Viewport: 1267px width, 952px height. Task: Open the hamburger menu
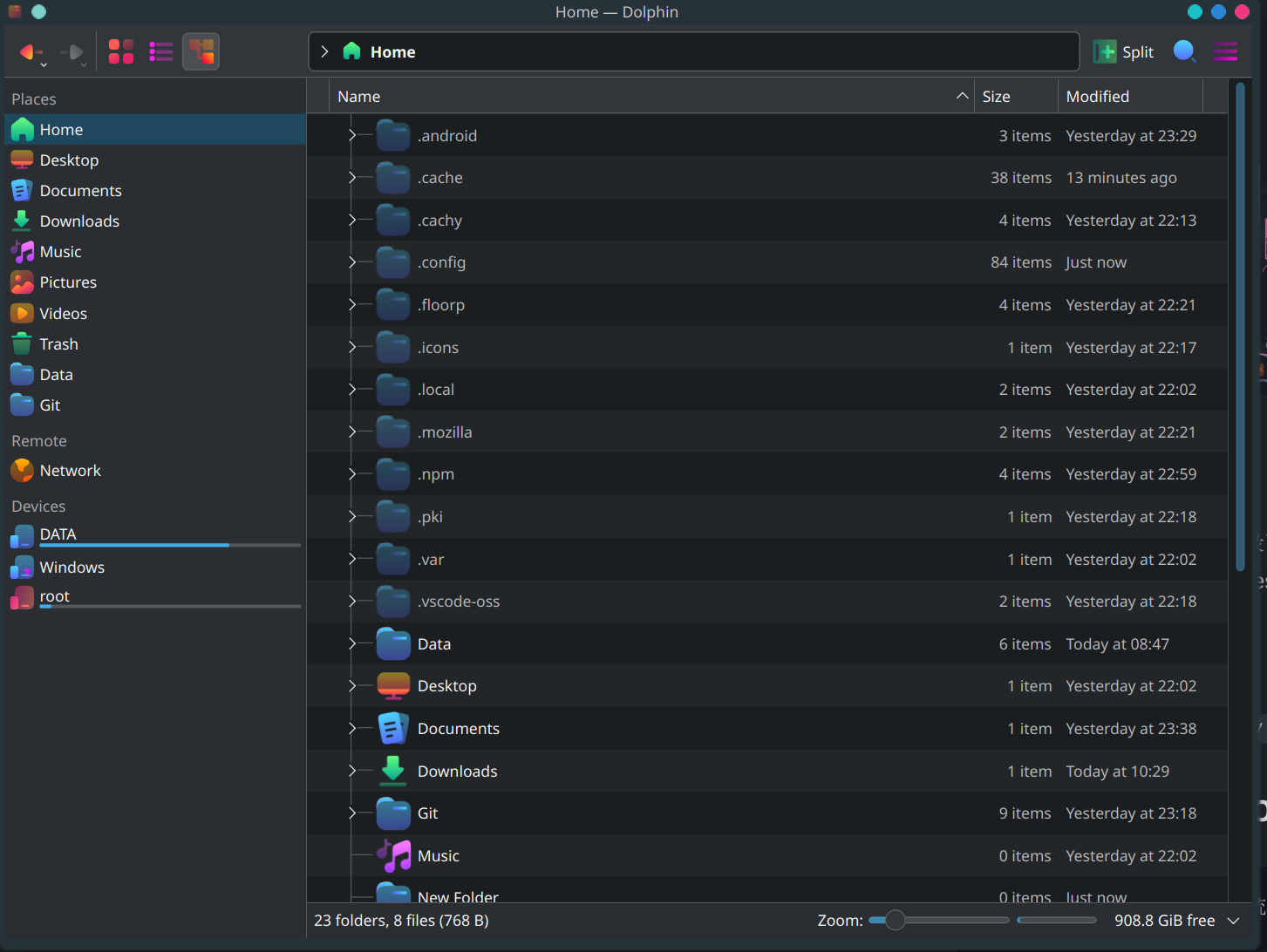1225,52
